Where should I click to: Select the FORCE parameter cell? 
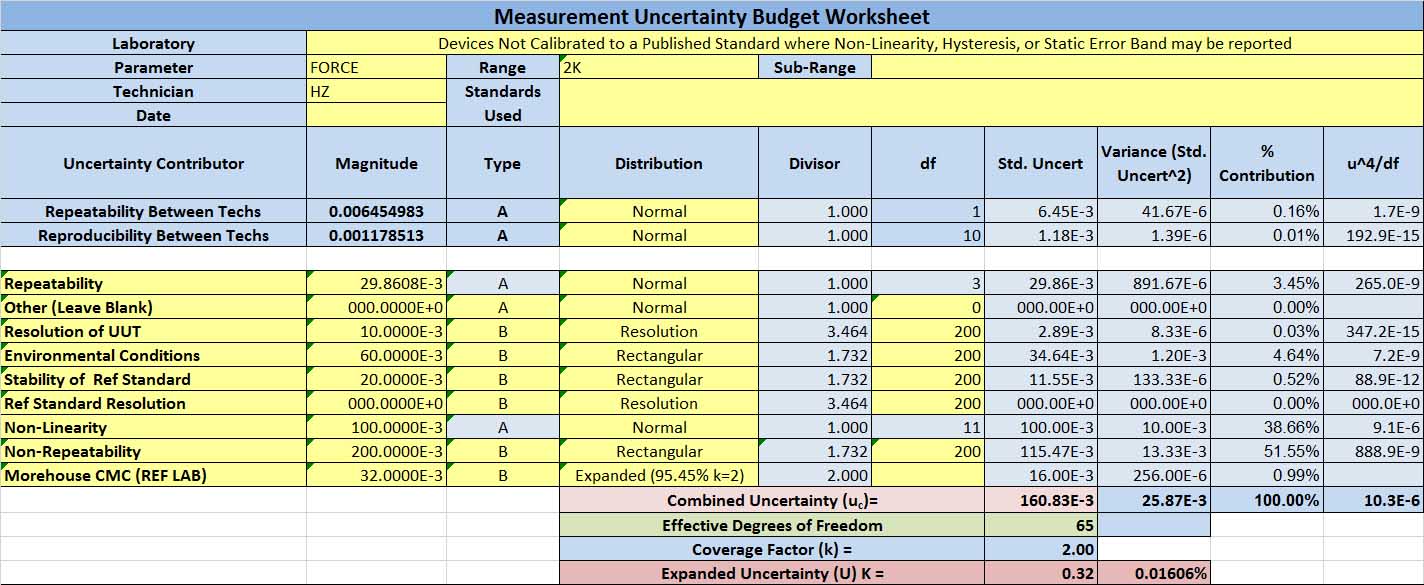pyautogui.click(x=375, y=67)
